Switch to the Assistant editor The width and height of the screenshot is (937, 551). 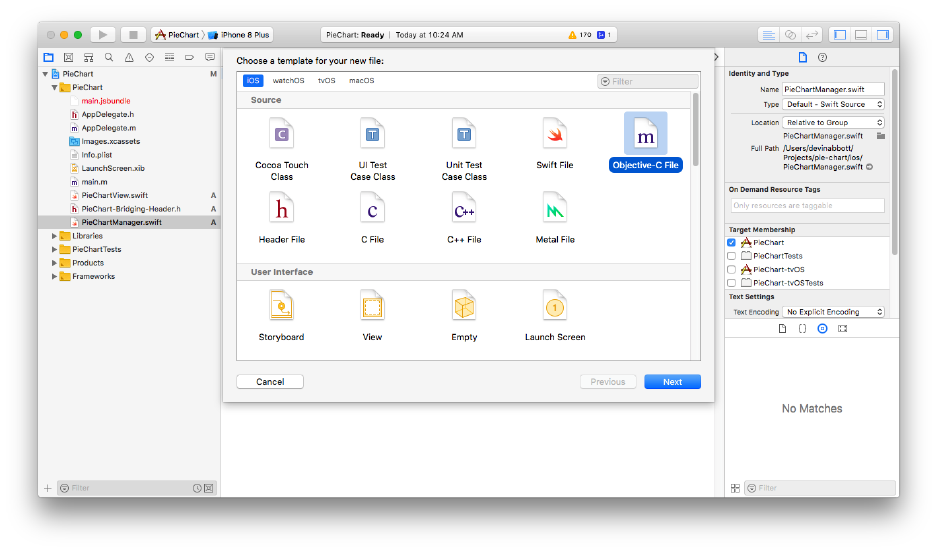click(x=790, y=35)
